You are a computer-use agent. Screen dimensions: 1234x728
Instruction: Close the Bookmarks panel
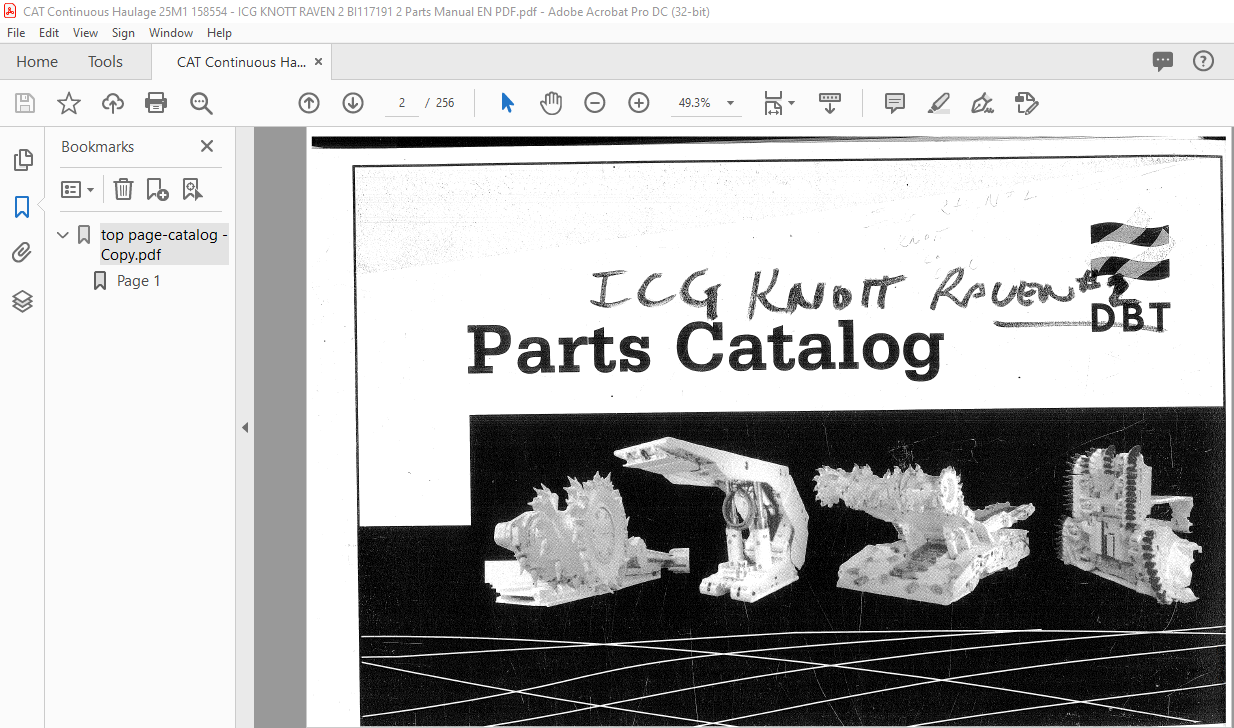pyautogui.click(x=207, y=146)
